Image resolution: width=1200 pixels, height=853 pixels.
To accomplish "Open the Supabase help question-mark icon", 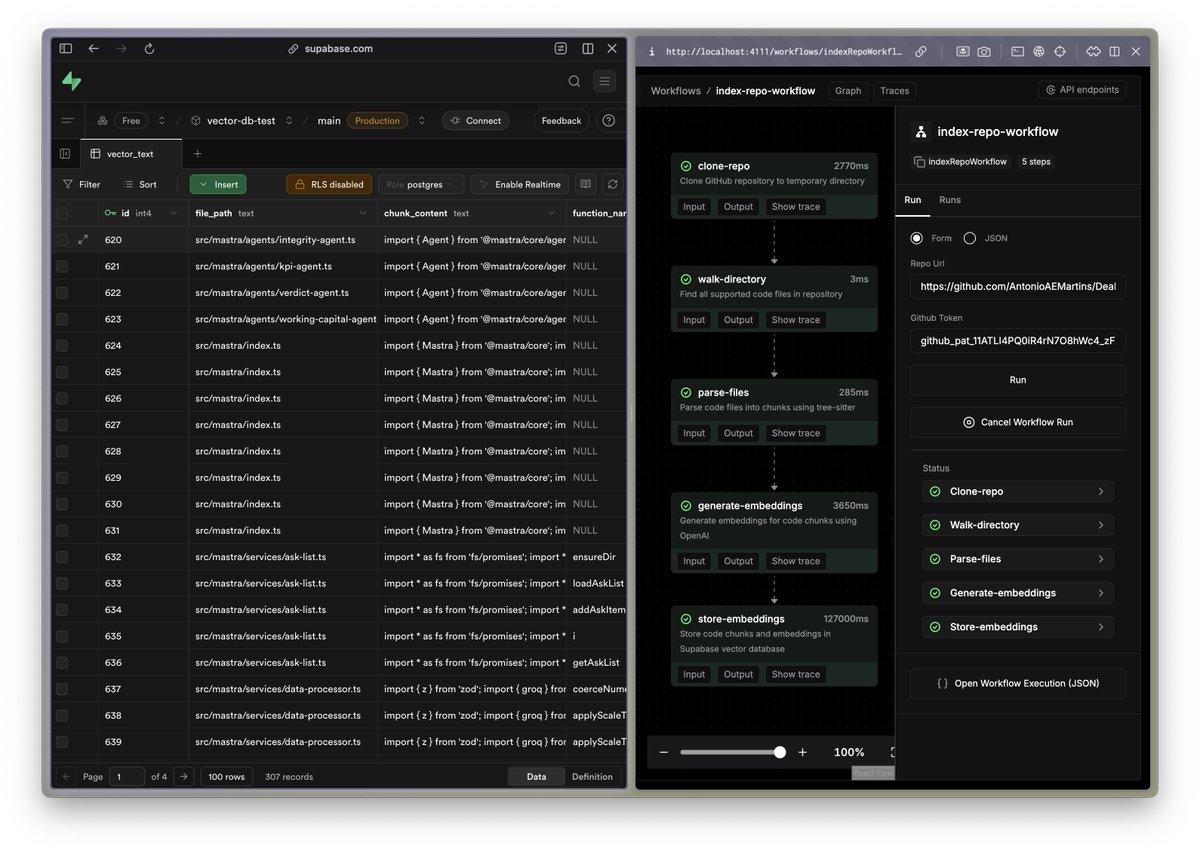I will pos(607,120).
